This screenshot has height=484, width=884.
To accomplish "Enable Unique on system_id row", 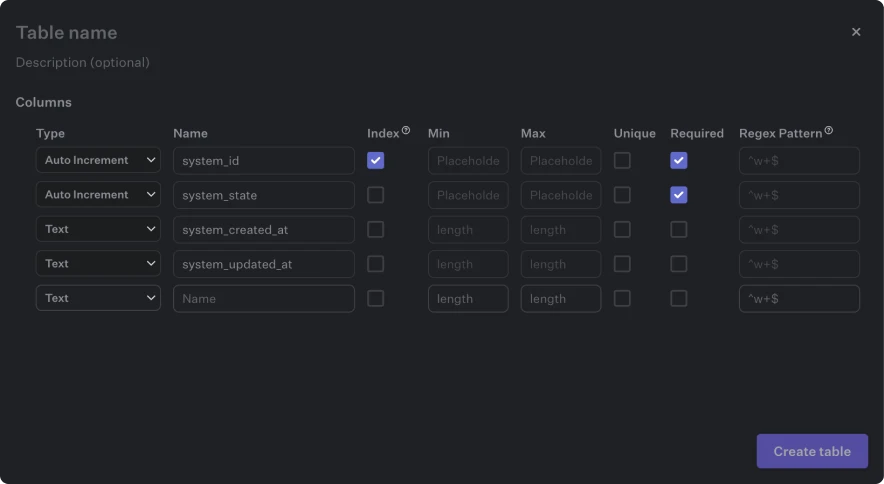I will [x=622, y=160].
